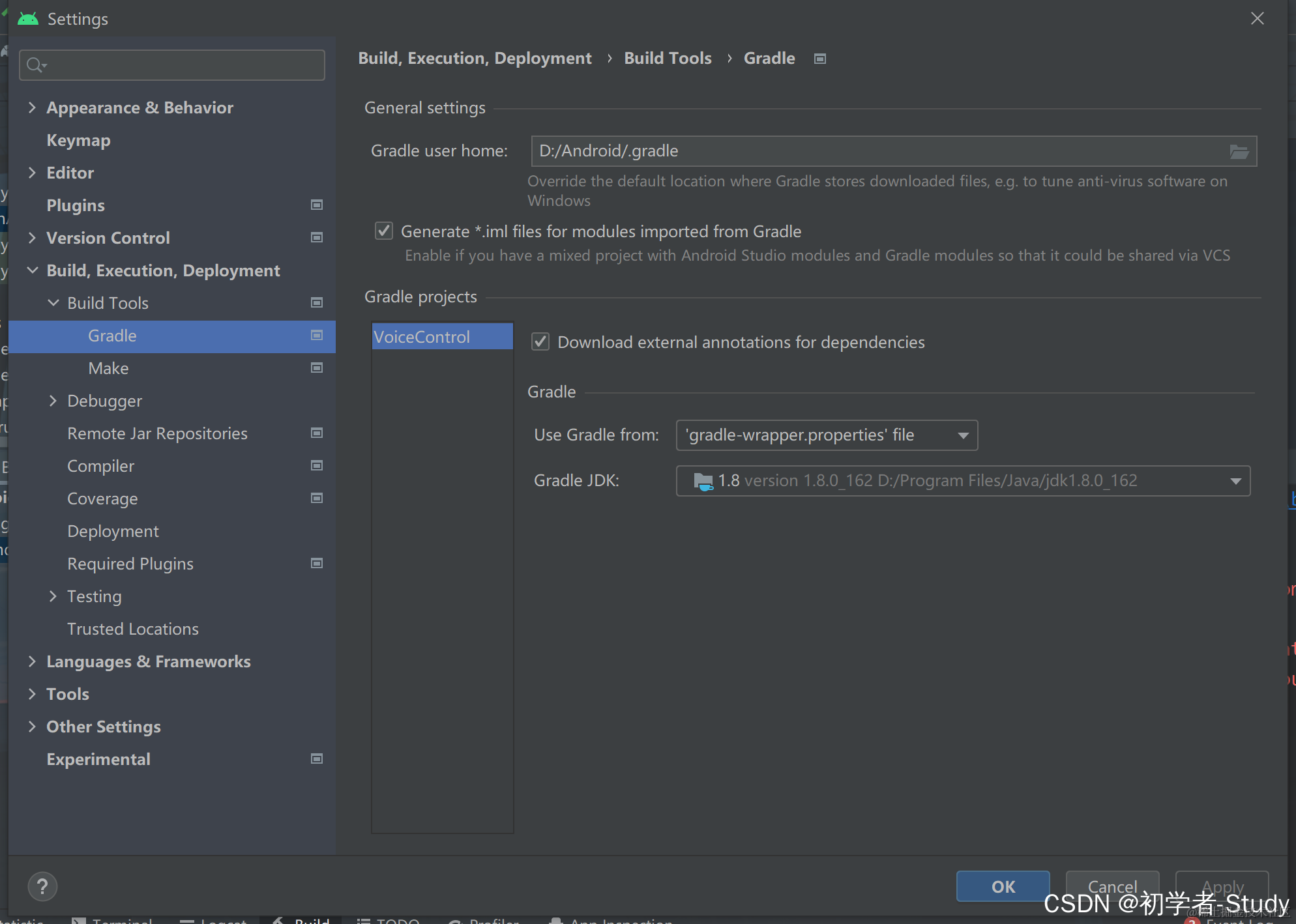
Task: Expand the Languages & Frameworks section
Action: (x=32, y=661)
